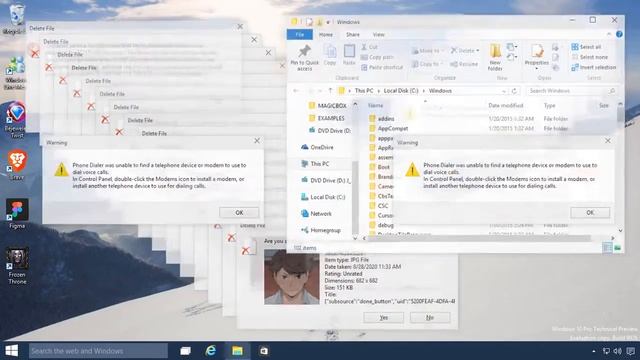The width and height of the screenshot is (640, 360).
Task: Open the Easy access dropdown
Action: tap(512, 58)
